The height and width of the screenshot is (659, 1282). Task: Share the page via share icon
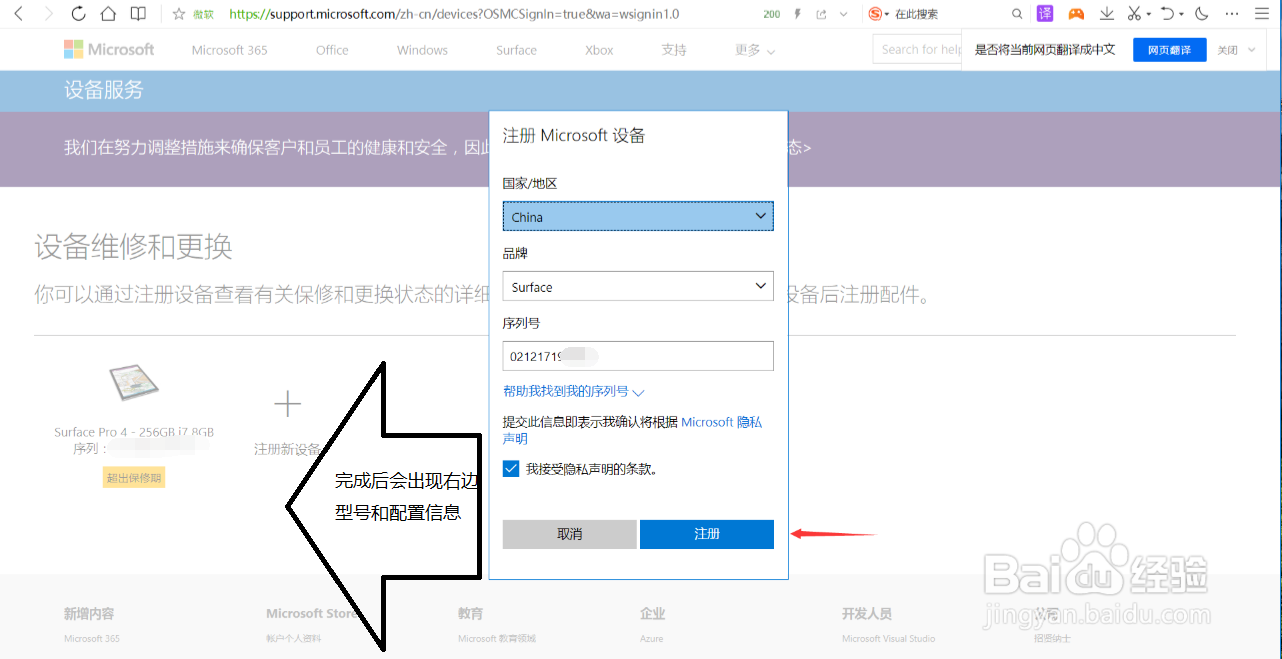tap(821, 14)
